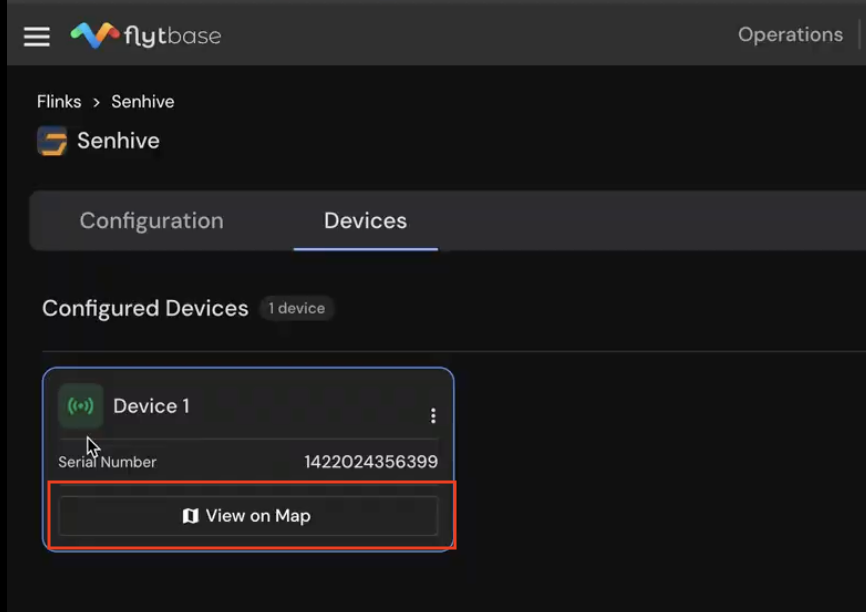The width and height of the screenshot is (866, 612).
Task: Click the Configured Devices heading
Action: 145,308
